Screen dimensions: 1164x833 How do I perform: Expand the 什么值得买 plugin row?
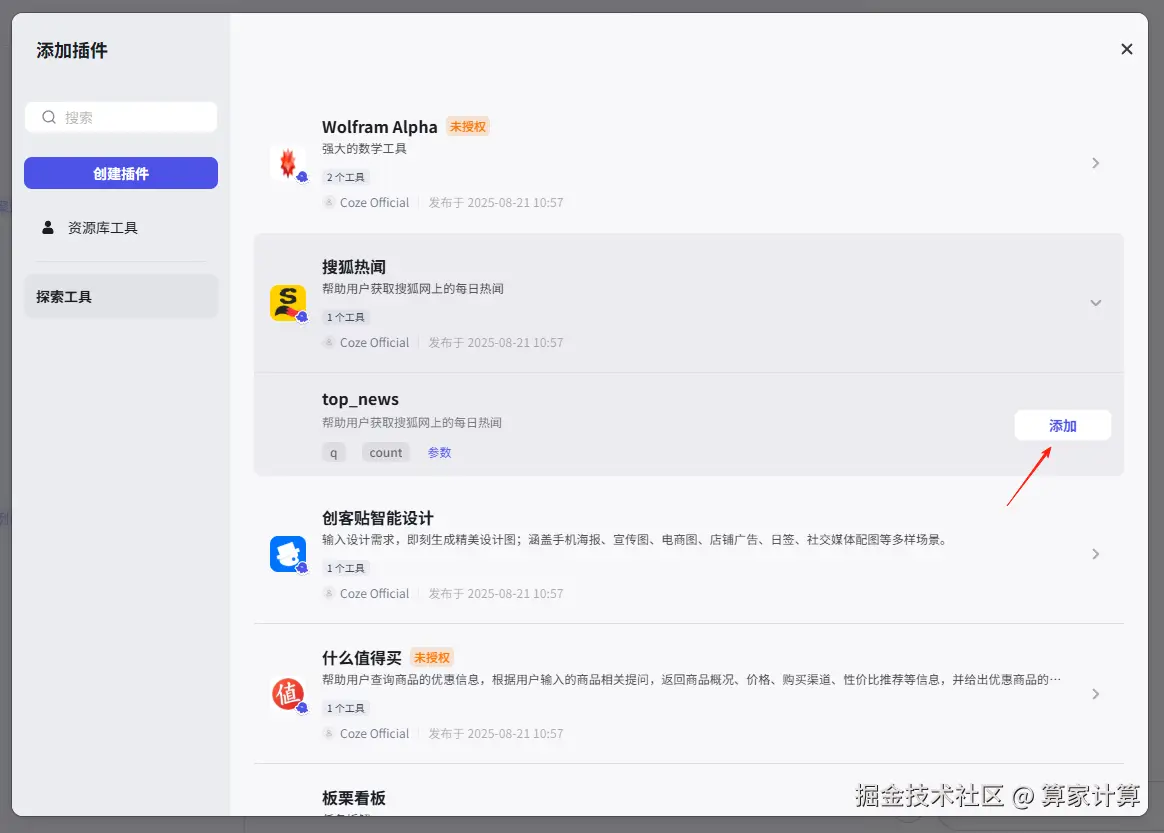(x=1095, y=694)
